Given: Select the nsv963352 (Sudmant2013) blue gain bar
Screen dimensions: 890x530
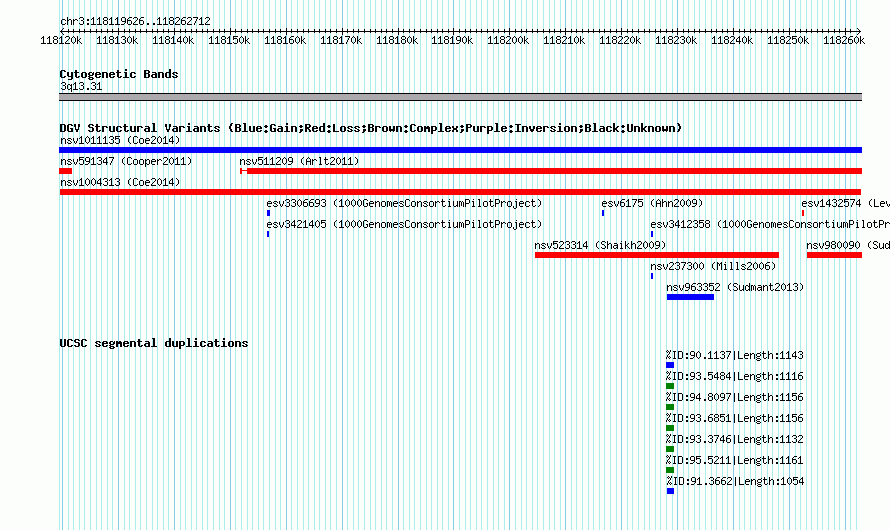Looking at the screenshot, I should [690, 297].
